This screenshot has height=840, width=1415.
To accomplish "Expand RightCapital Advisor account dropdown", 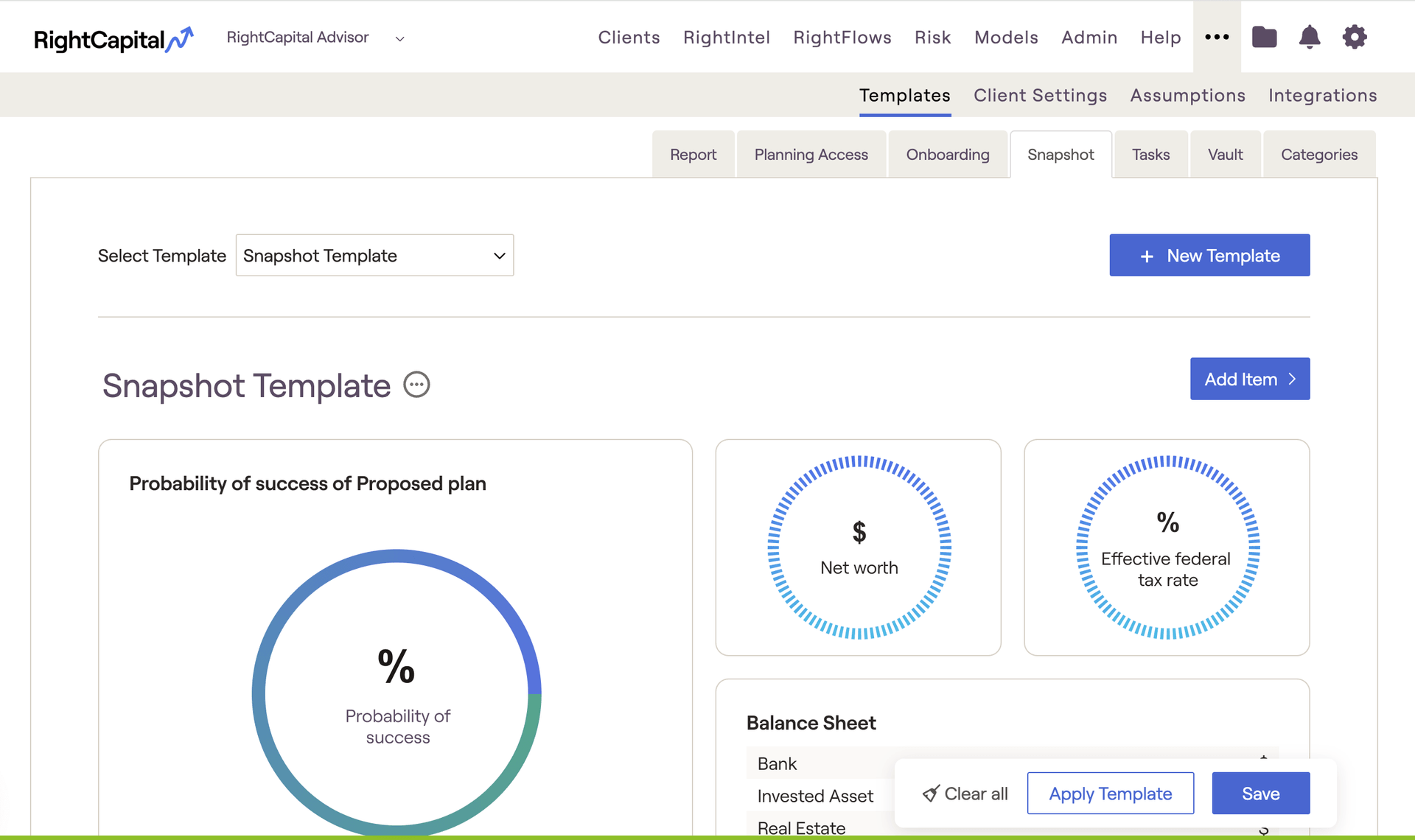I will tap(400, 38).
